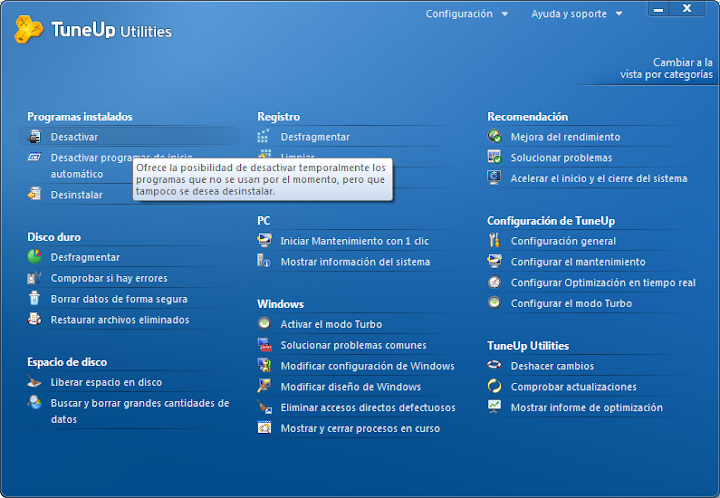720x498 pixels.
Task: Open Acelerar el inicio y el cierre
Action: coord(599,178)
